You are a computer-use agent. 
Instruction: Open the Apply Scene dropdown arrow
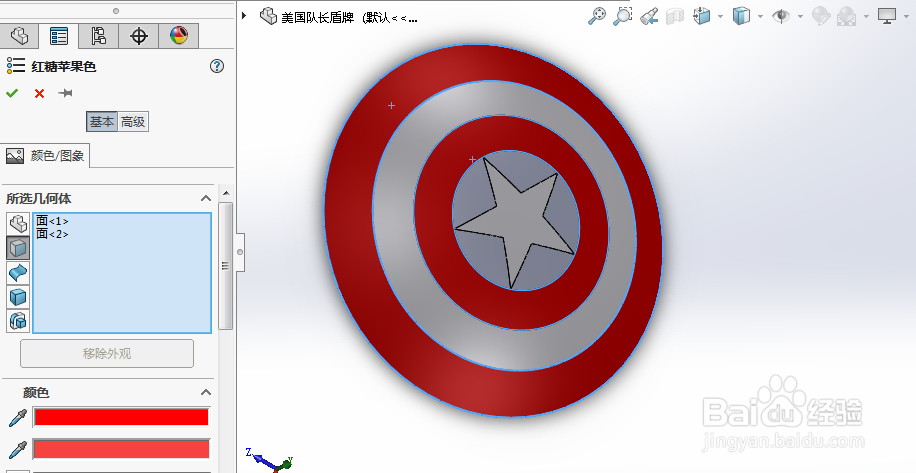point(866,16)
